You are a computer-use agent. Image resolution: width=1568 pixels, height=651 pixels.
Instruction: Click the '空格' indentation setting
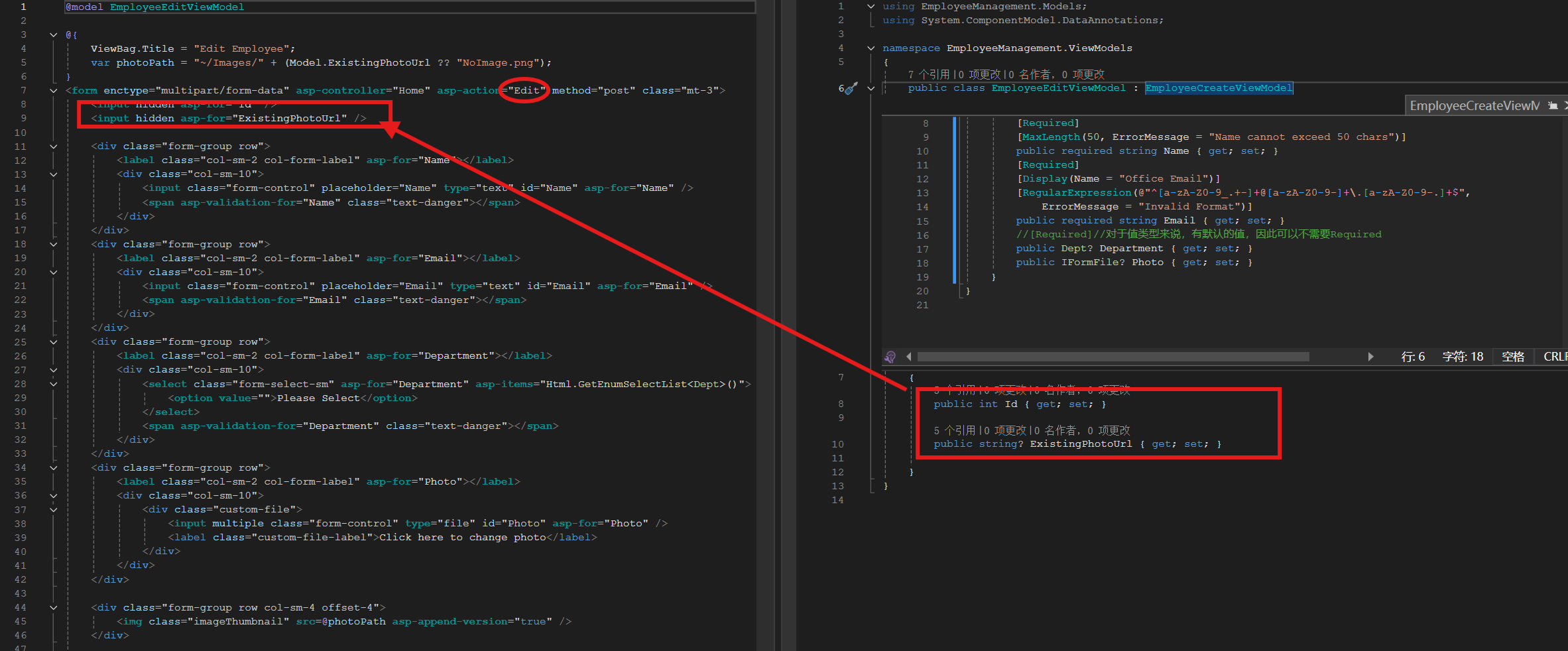click(1513, 357)
